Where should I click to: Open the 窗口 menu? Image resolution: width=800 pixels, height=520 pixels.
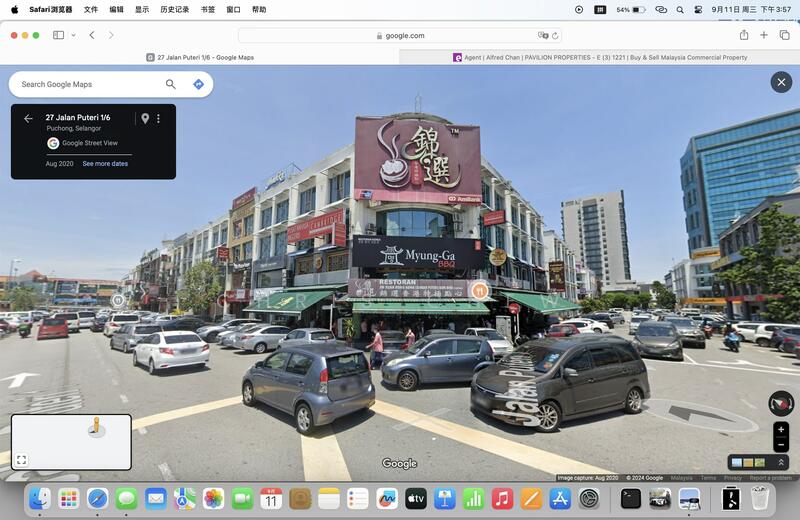[x=233, y=9]
